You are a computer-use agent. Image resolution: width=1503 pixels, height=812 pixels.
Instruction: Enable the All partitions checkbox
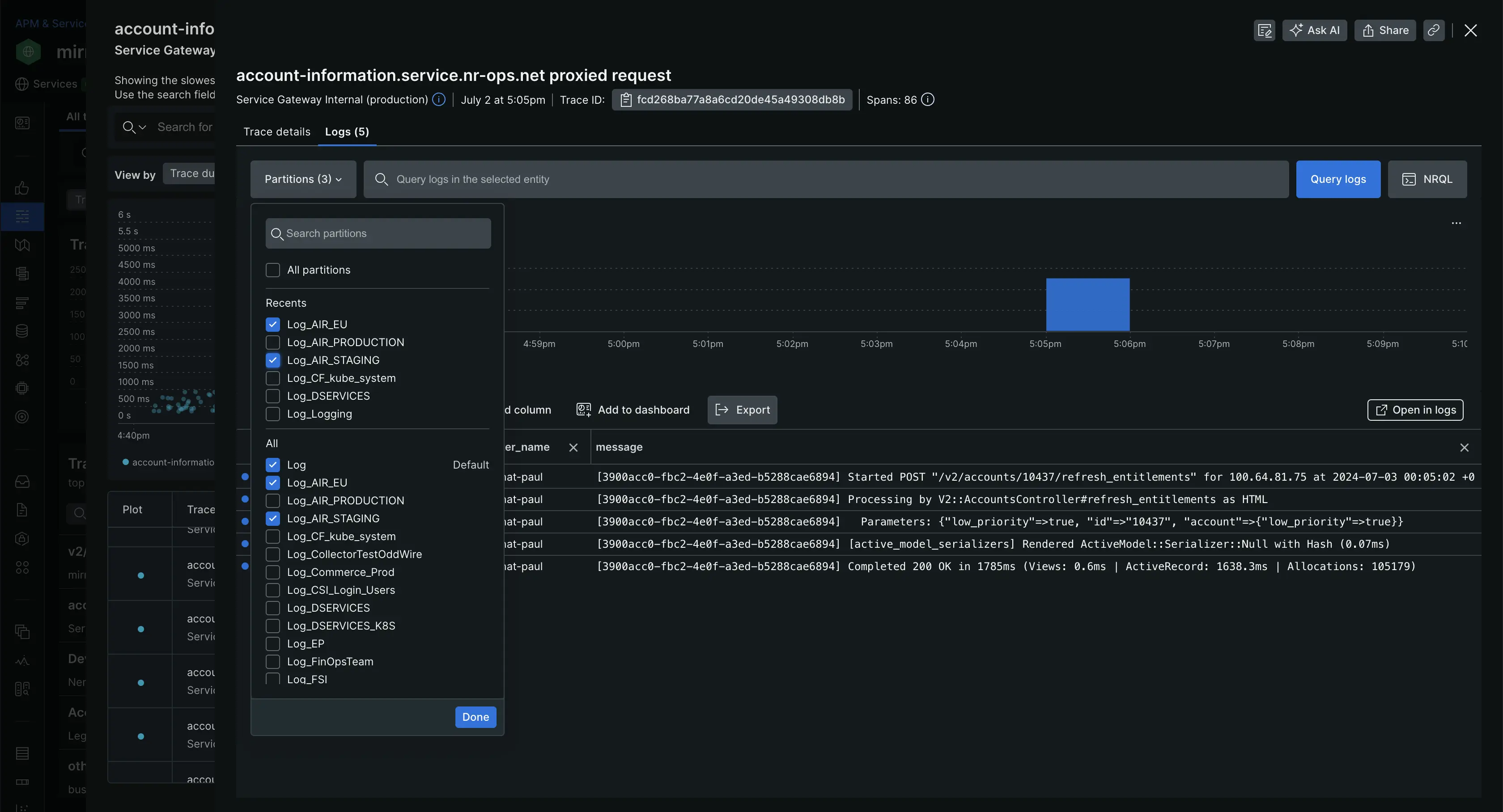272,270
